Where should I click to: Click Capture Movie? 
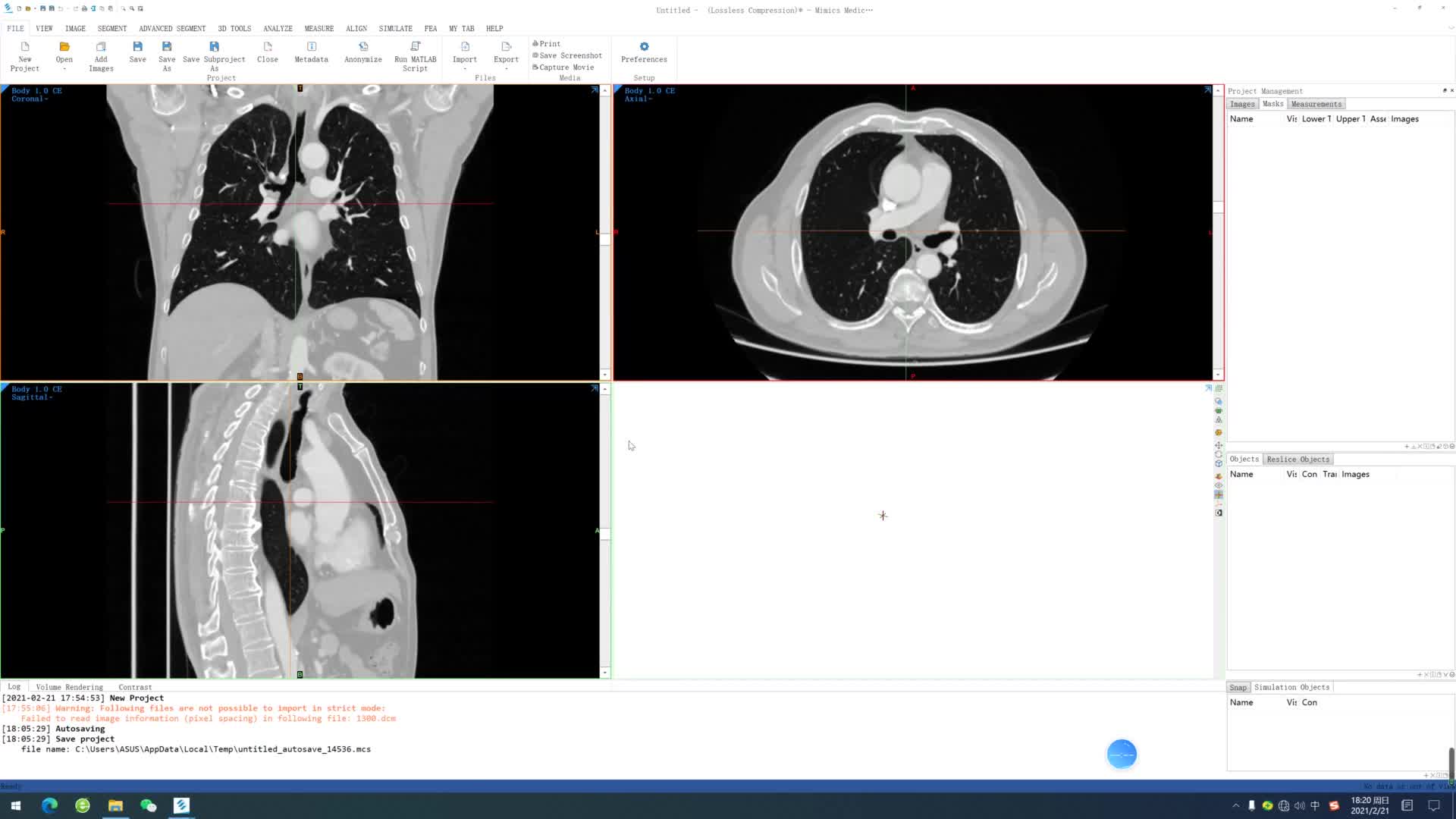click(x=563, y=67)
